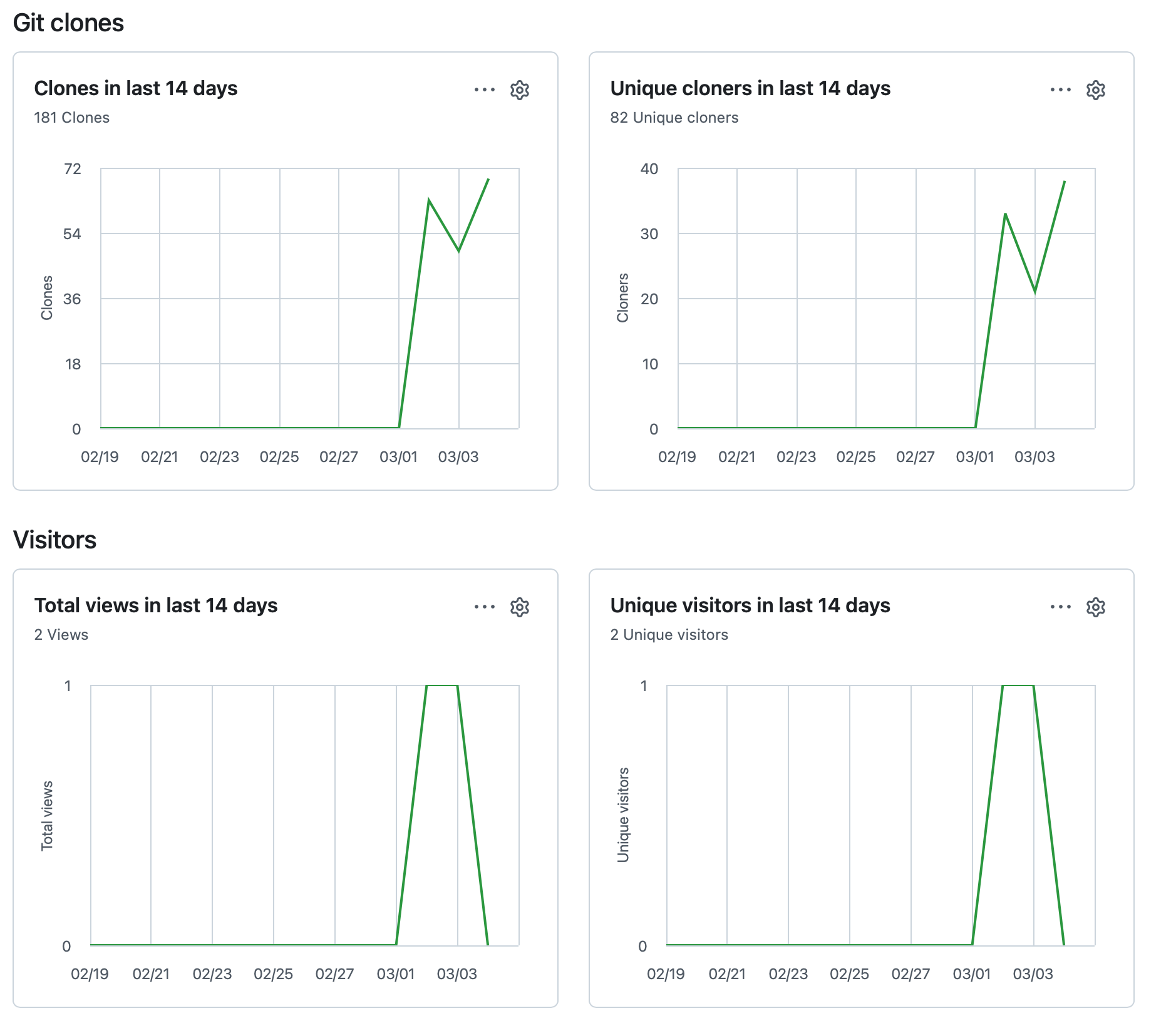This screenshot has height=1033, width=1176.
Task: Click the 03/01 date label on Total views chart
Action: pyautogui.click(x=396, y=974)
